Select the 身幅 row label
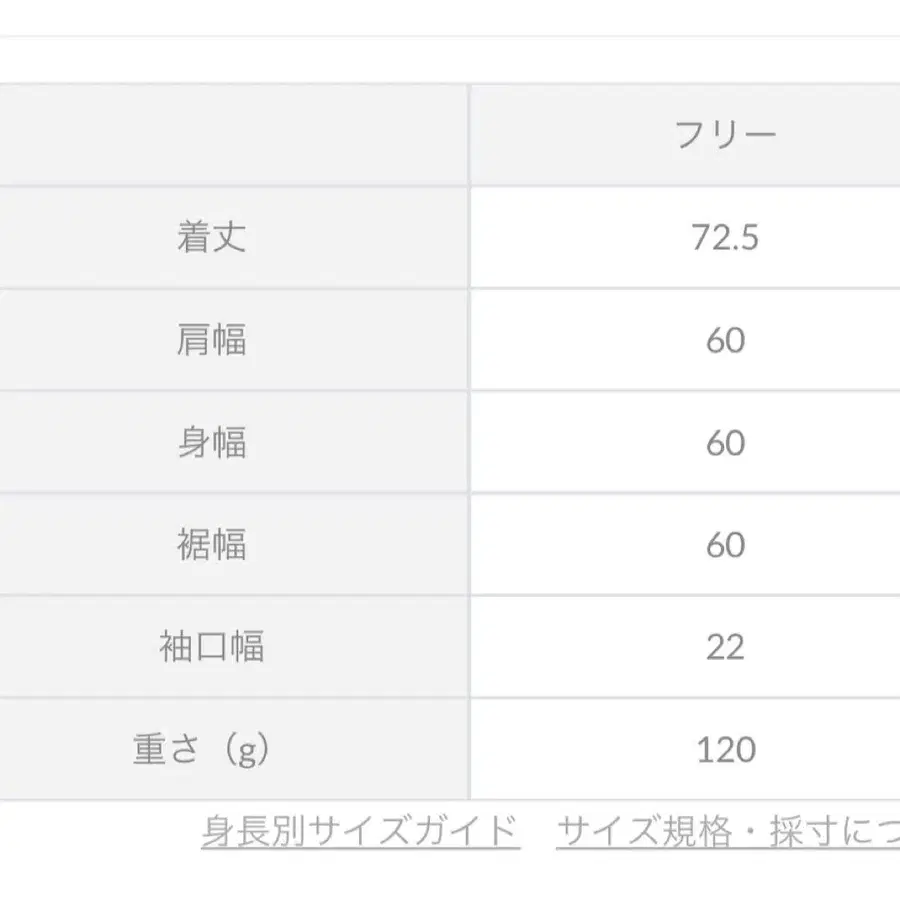 pyautogui.click(x=211, y=443)
